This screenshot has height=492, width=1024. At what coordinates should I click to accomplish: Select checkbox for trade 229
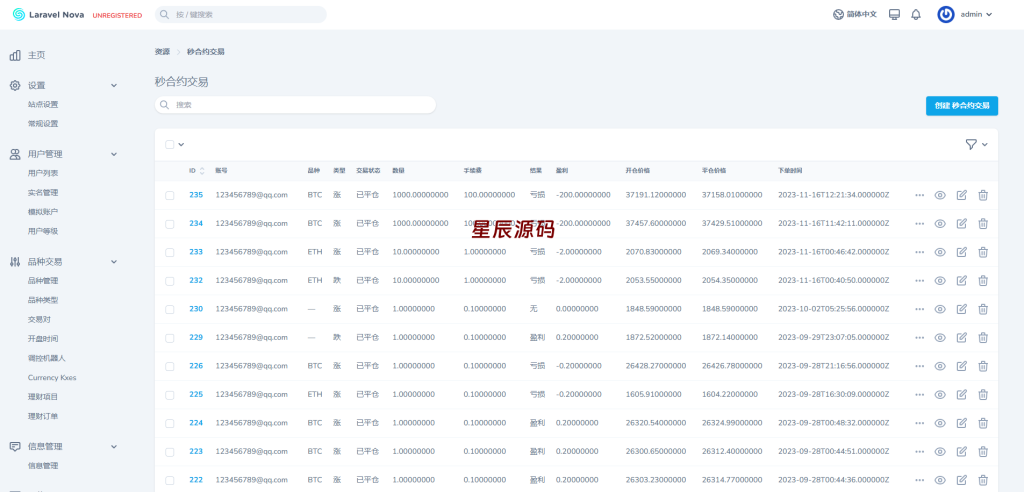170,338
